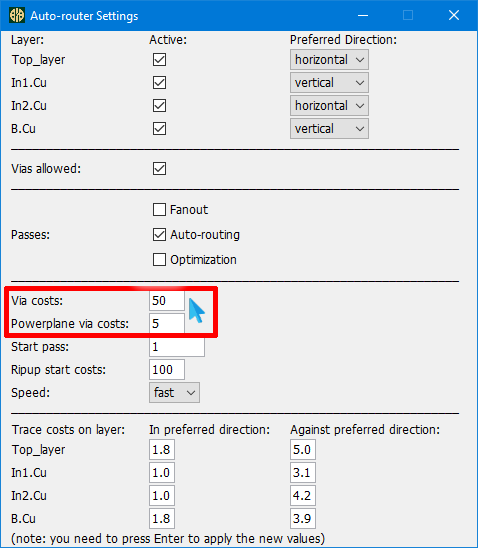Click the Via costs input field
This screenshot has height=548, width=478.
(x=167, y=301)
